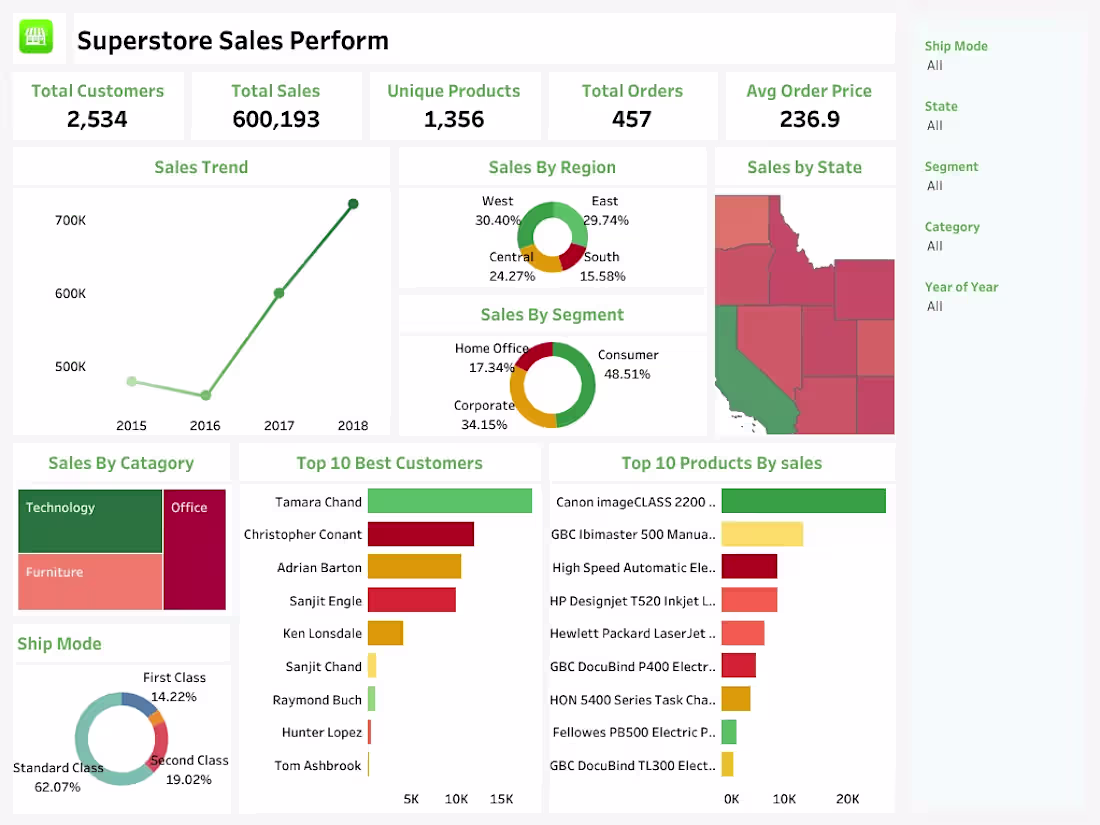
Task: Click the green storefront logo icon
Action: tap(38, 38)
